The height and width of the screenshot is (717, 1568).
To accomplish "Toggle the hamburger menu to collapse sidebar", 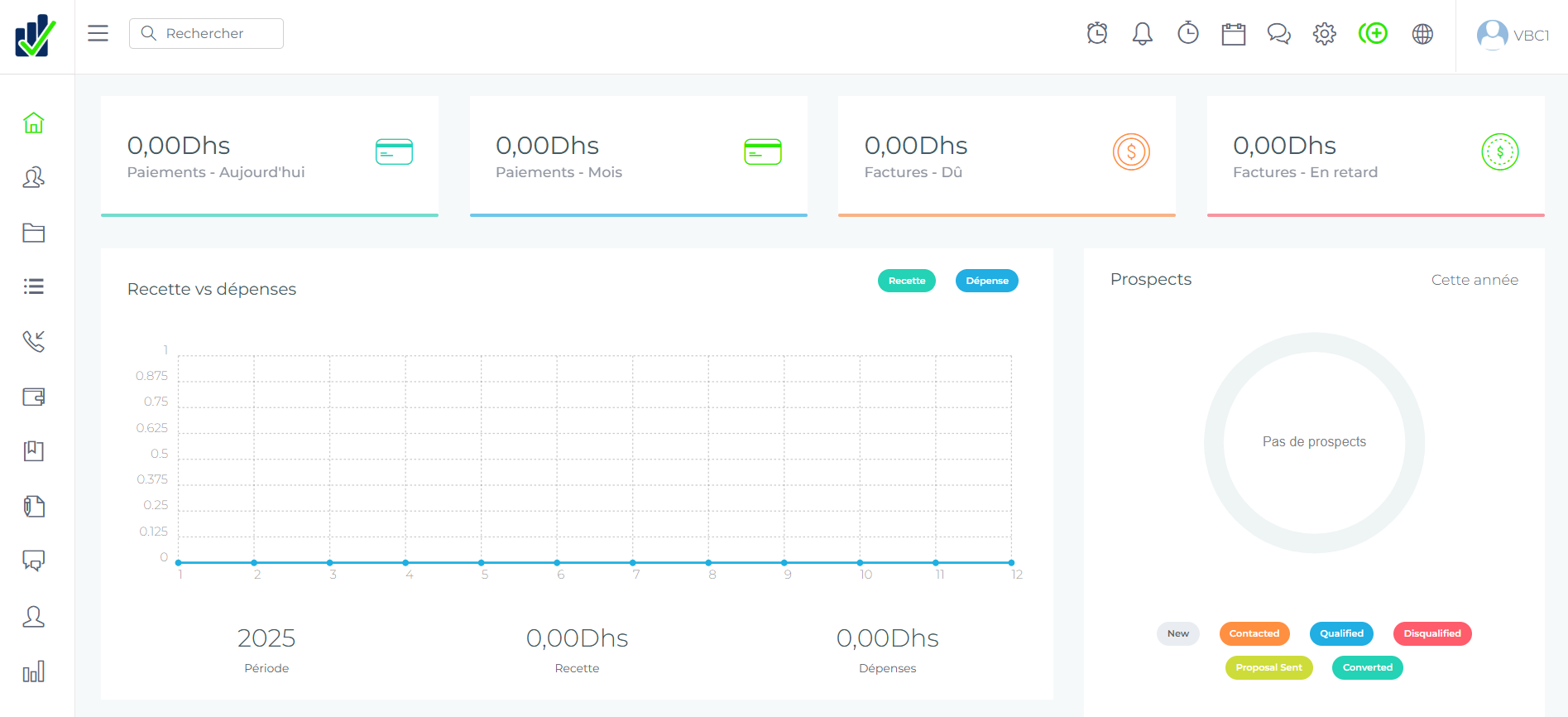I will (98, 33).
